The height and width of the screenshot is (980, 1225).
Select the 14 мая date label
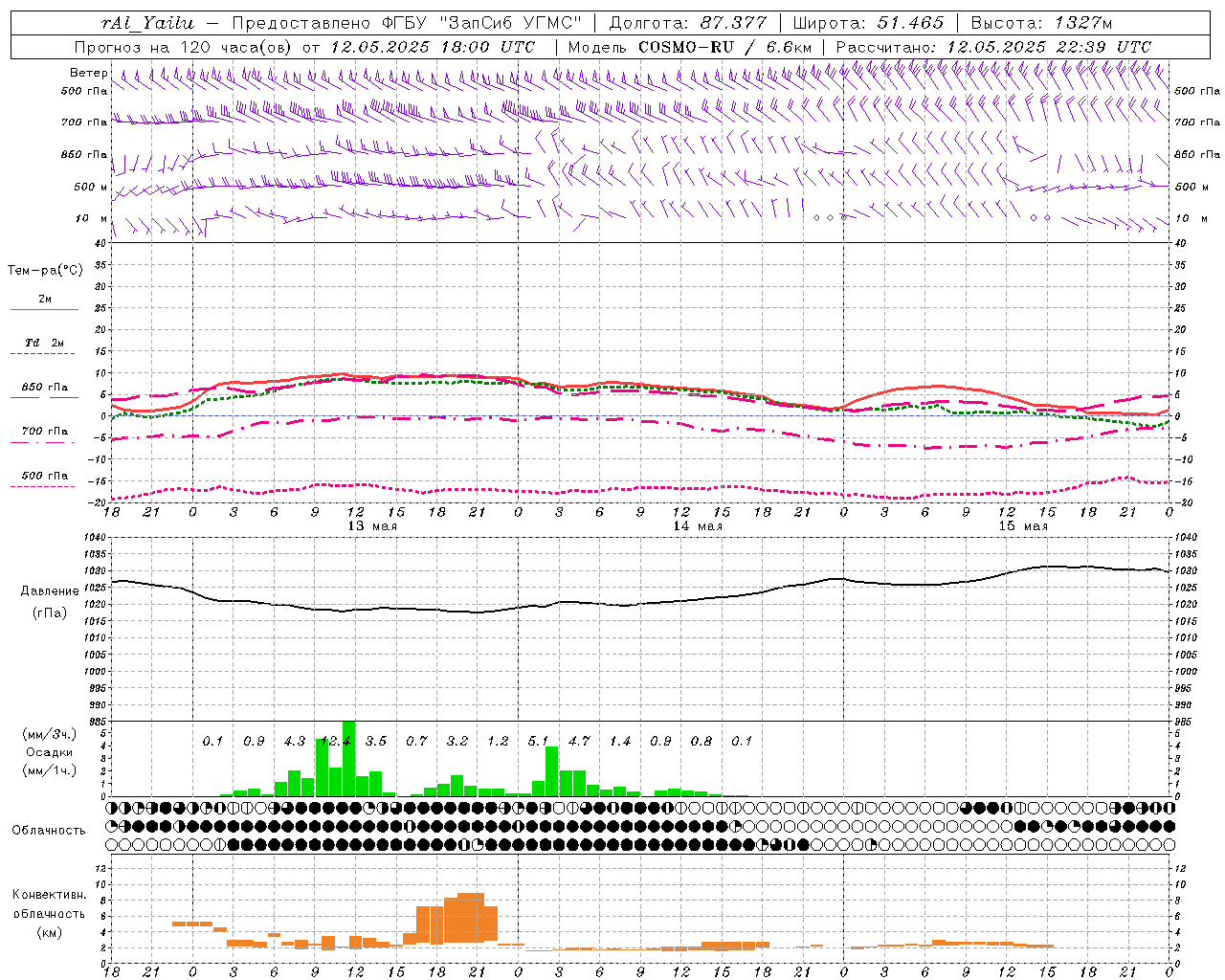698,526
